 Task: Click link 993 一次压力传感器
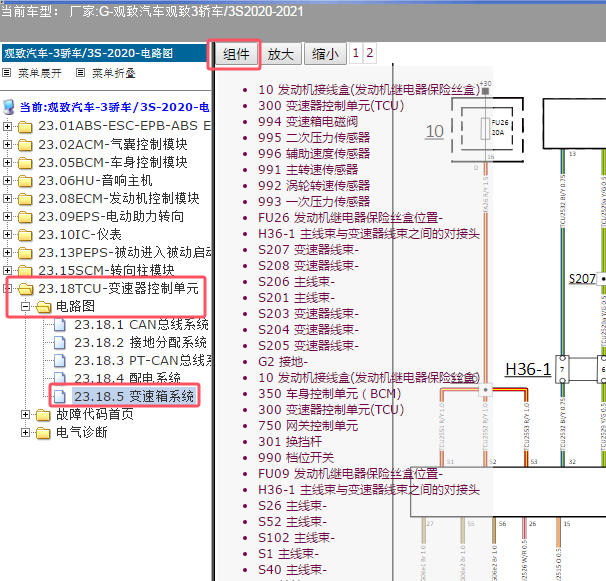[314, 202]
